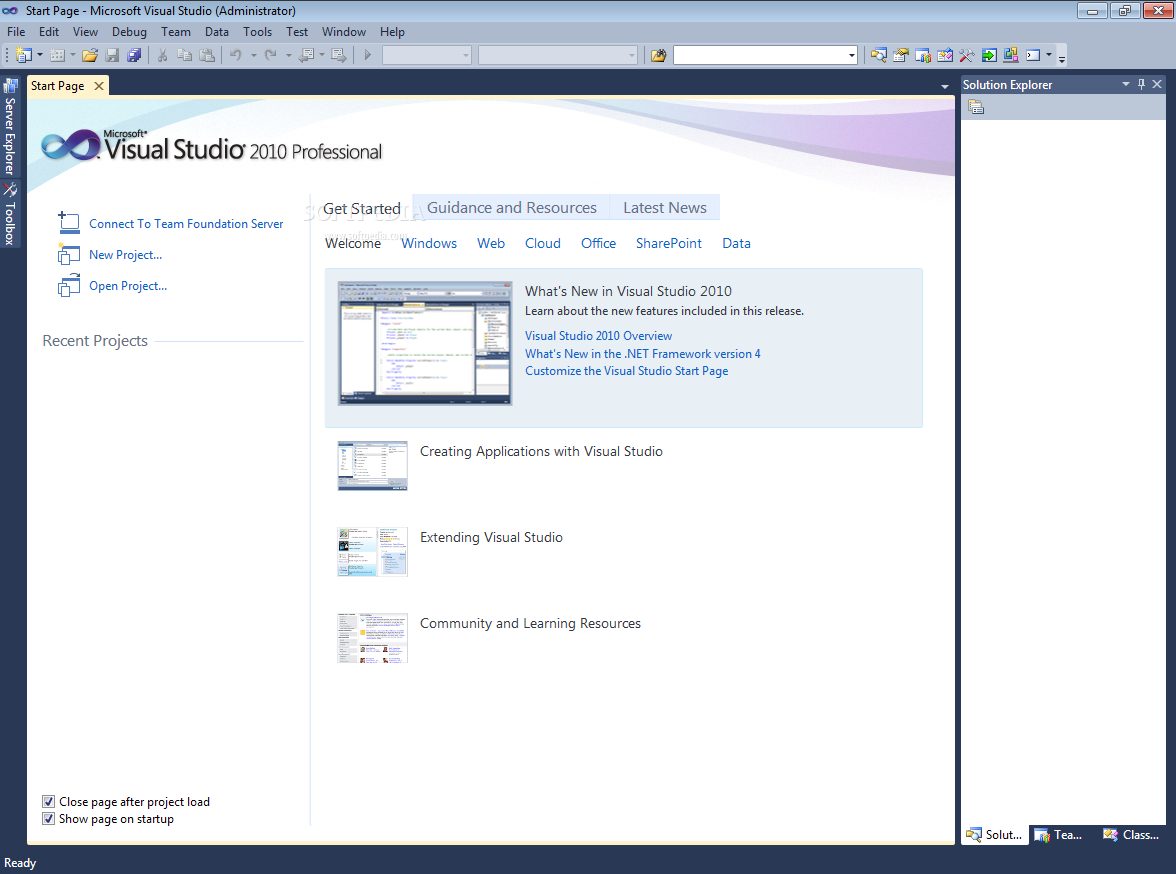Expand the New Project icon dropdown
The height and width of the screenshot is (874, 1176).
click(x=38, y=55)
